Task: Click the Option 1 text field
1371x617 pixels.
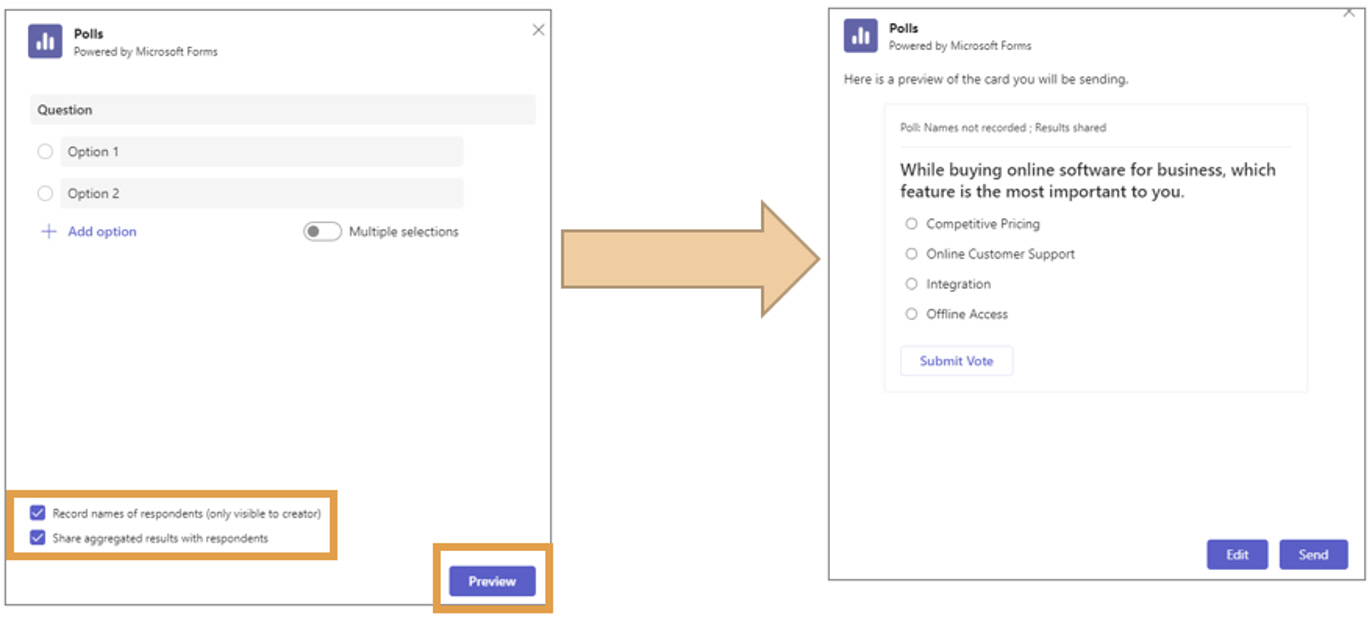Action: coord(261,152)
